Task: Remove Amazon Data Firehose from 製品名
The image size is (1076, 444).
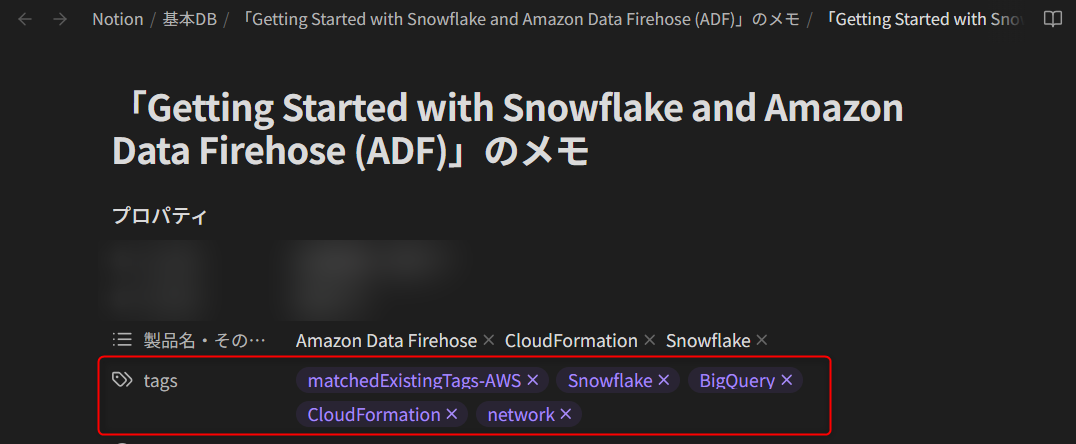Action: (x=489, y=340)
